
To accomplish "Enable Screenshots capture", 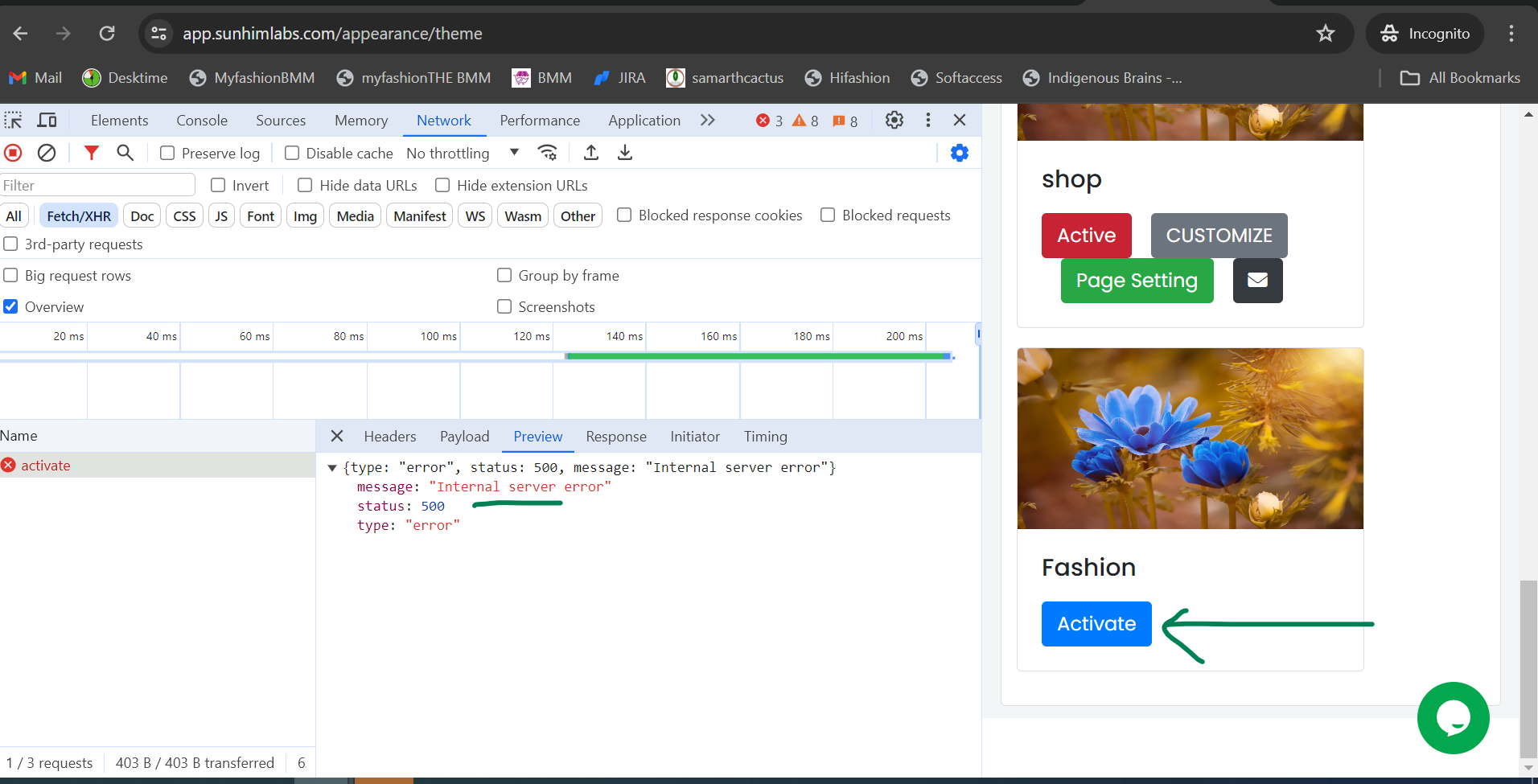I will pyautogui.click(x=504, y=306).
